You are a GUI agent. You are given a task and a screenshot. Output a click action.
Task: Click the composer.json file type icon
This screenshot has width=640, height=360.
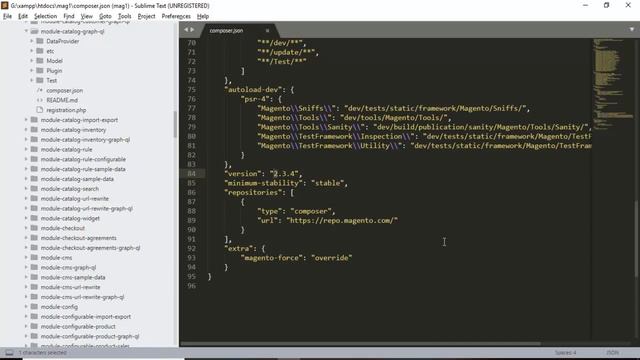coord(40,90)
